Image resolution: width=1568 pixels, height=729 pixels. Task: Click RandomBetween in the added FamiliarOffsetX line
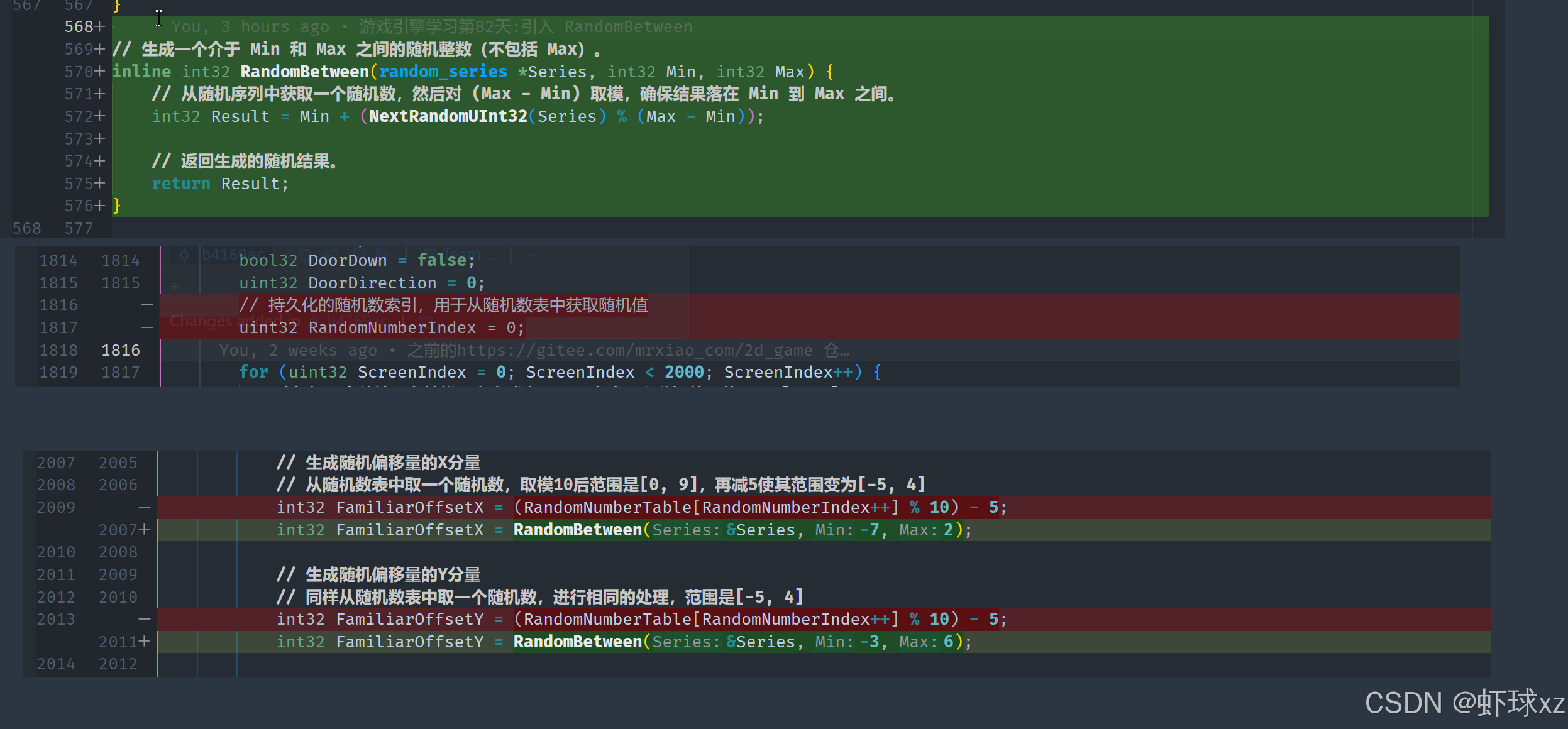(577, 530)
